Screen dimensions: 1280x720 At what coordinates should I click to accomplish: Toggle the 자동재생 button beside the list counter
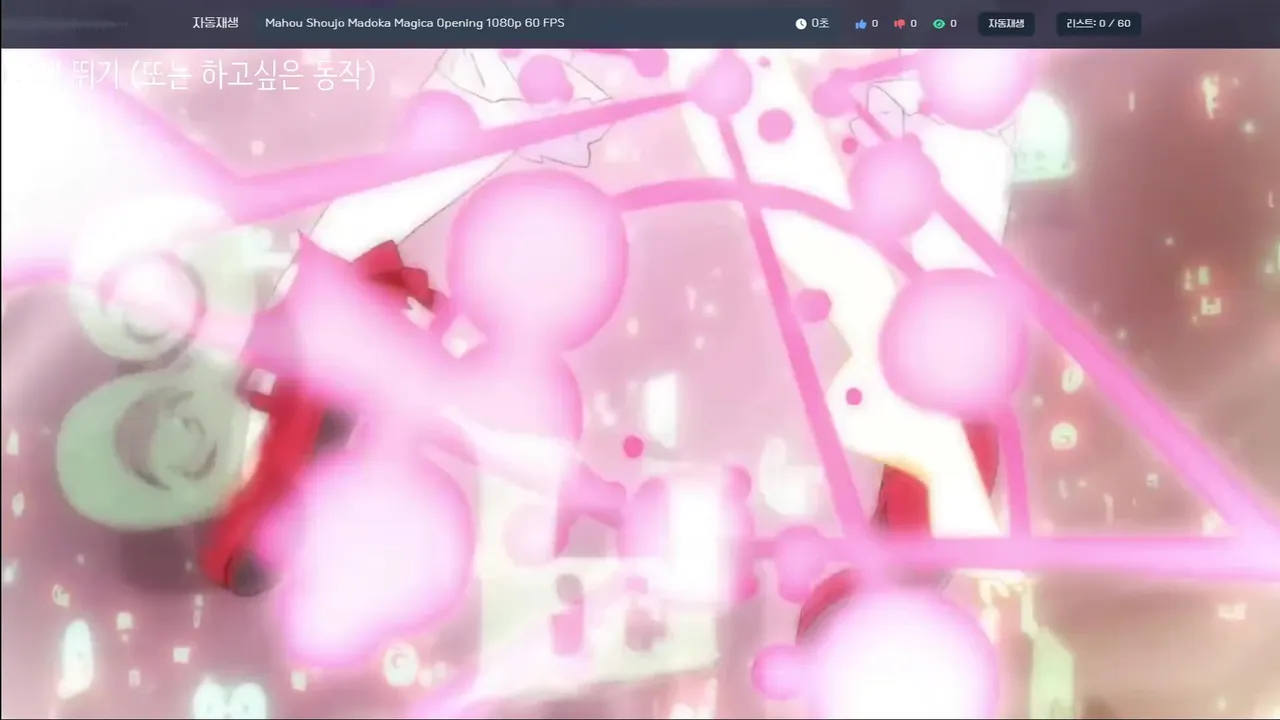click(1006, 23)
